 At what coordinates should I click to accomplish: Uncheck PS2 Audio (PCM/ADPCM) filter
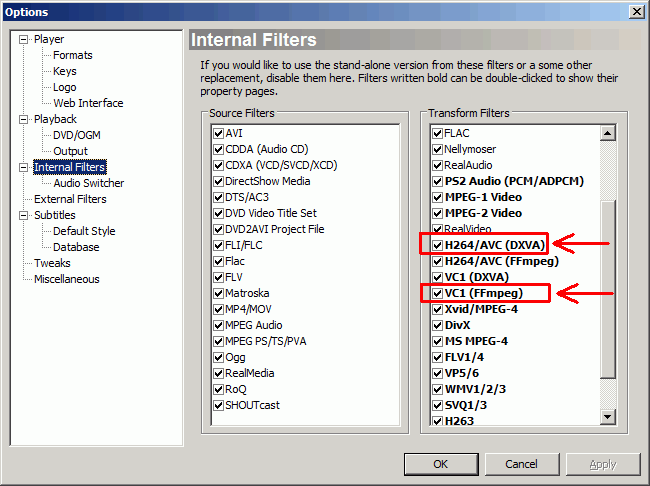click(x=437, y=182)
